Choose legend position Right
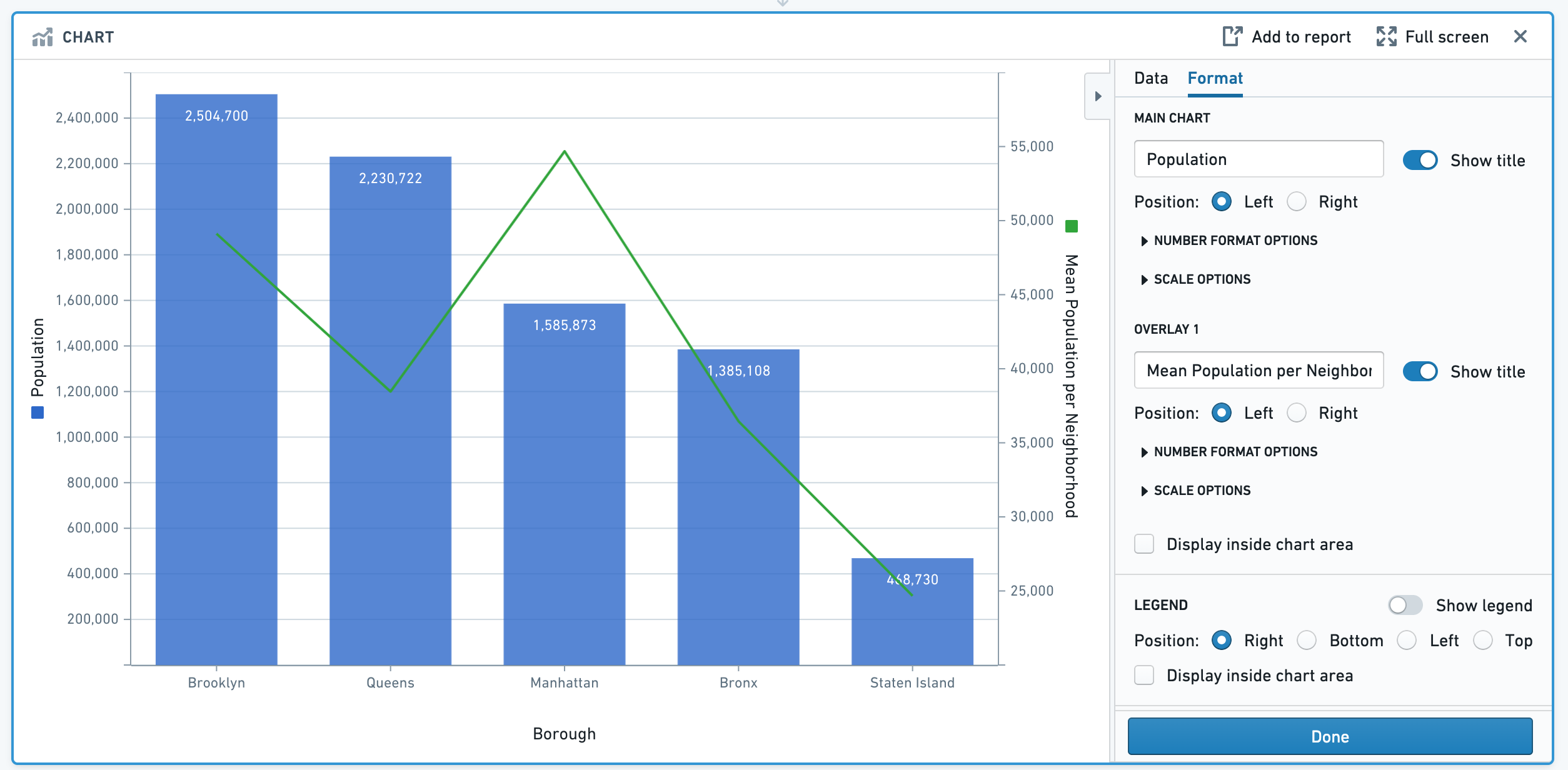 pos(1221,640)
